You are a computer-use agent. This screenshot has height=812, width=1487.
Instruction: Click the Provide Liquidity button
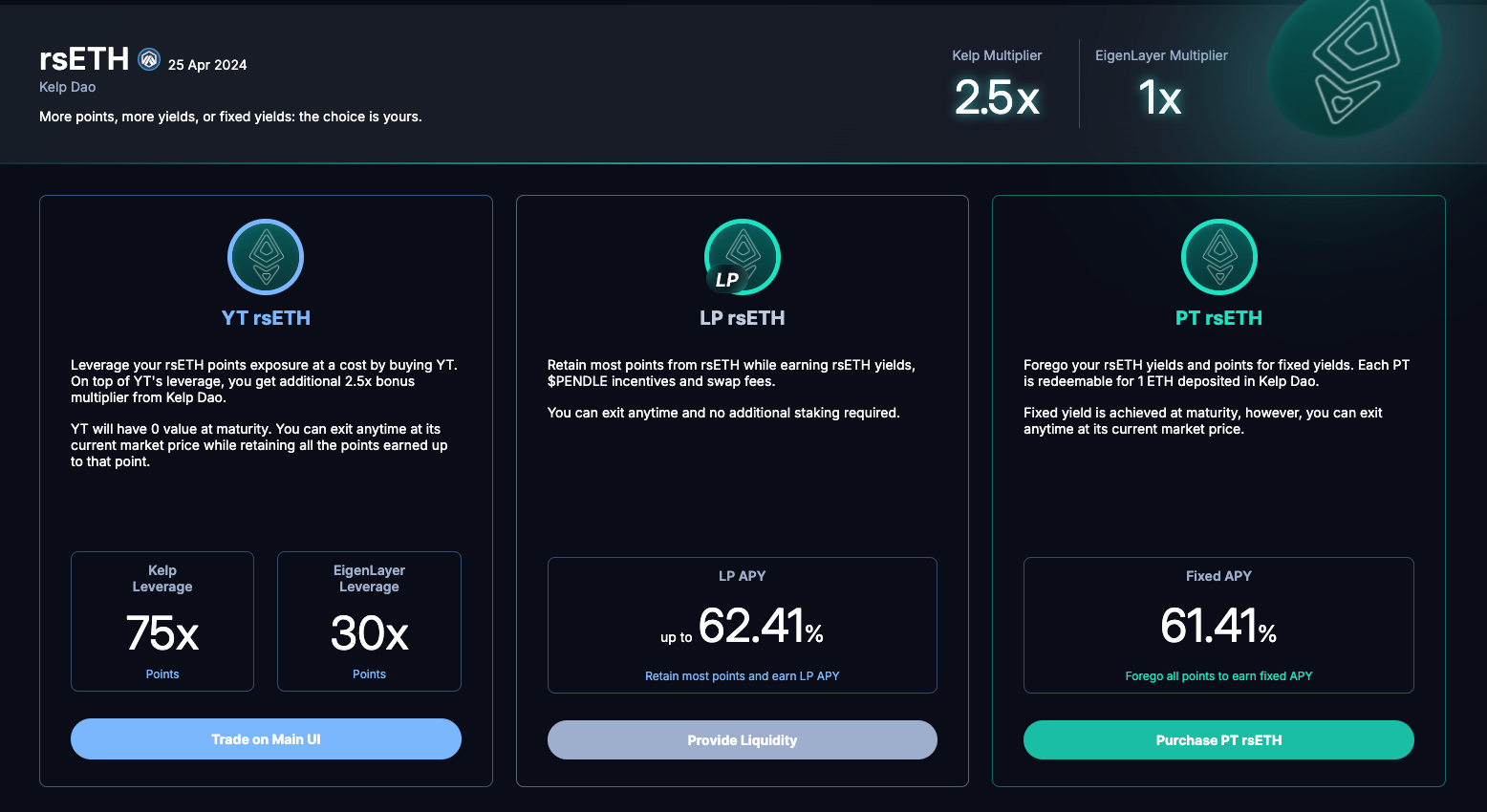(x=743, y=740)
